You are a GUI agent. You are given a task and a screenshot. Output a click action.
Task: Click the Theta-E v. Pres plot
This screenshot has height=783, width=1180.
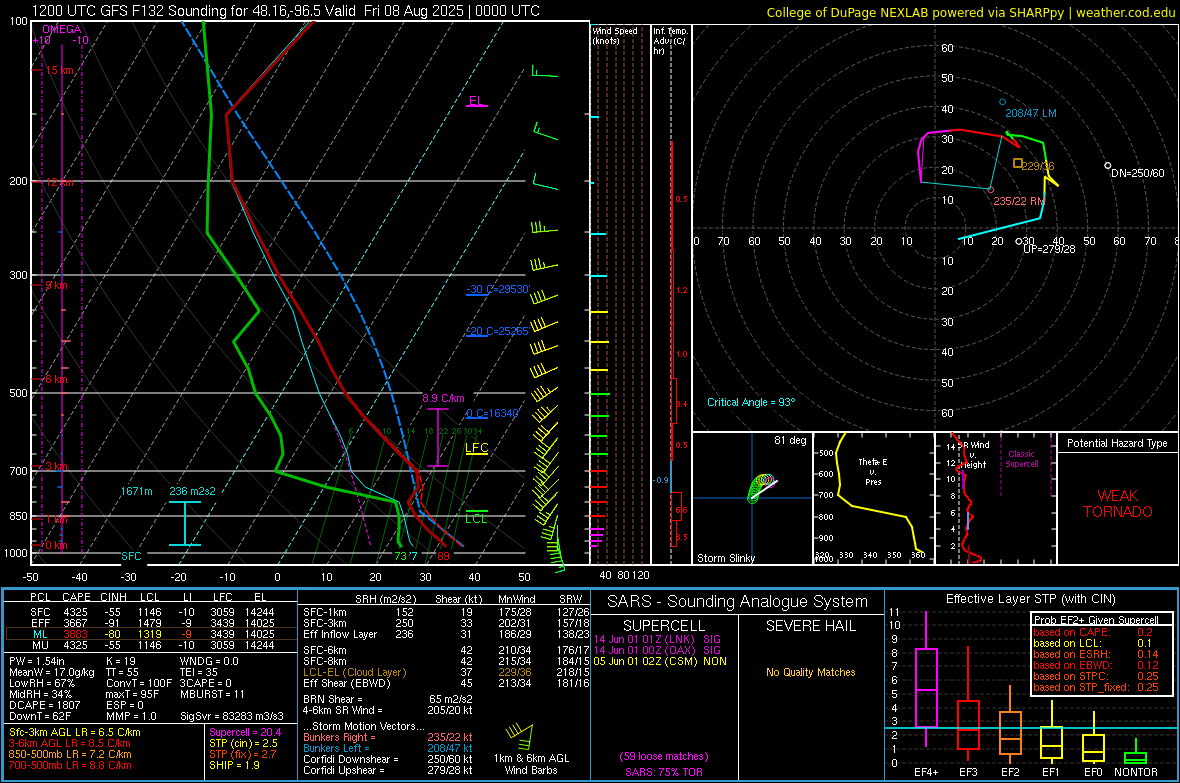pos(874,498)
